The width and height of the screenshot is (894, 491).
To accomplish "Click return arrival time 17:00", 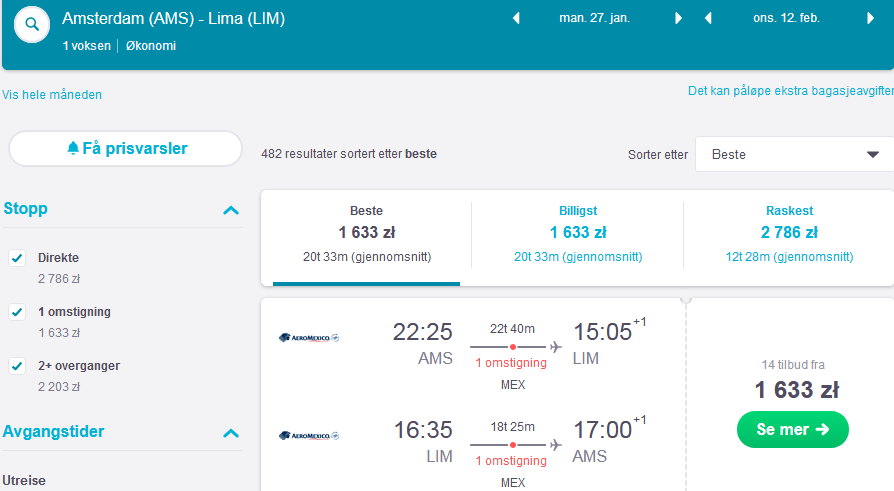I will coord(603,430).
